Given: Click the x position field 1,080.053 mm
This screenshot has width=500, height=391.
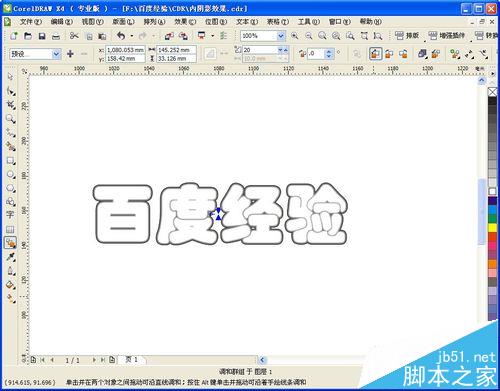Looking at the screenshot, I should [x=125, y=50].
